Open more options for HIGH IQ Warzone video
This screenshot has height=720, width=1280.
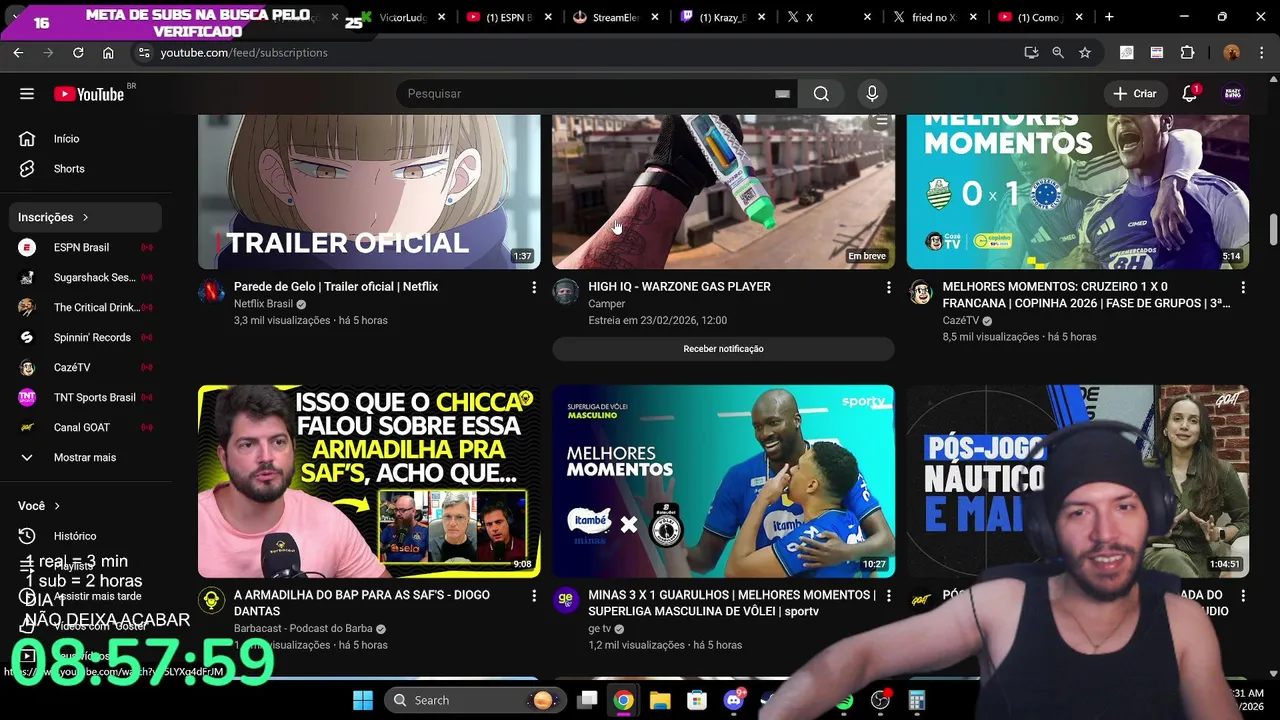click(888, 288)
